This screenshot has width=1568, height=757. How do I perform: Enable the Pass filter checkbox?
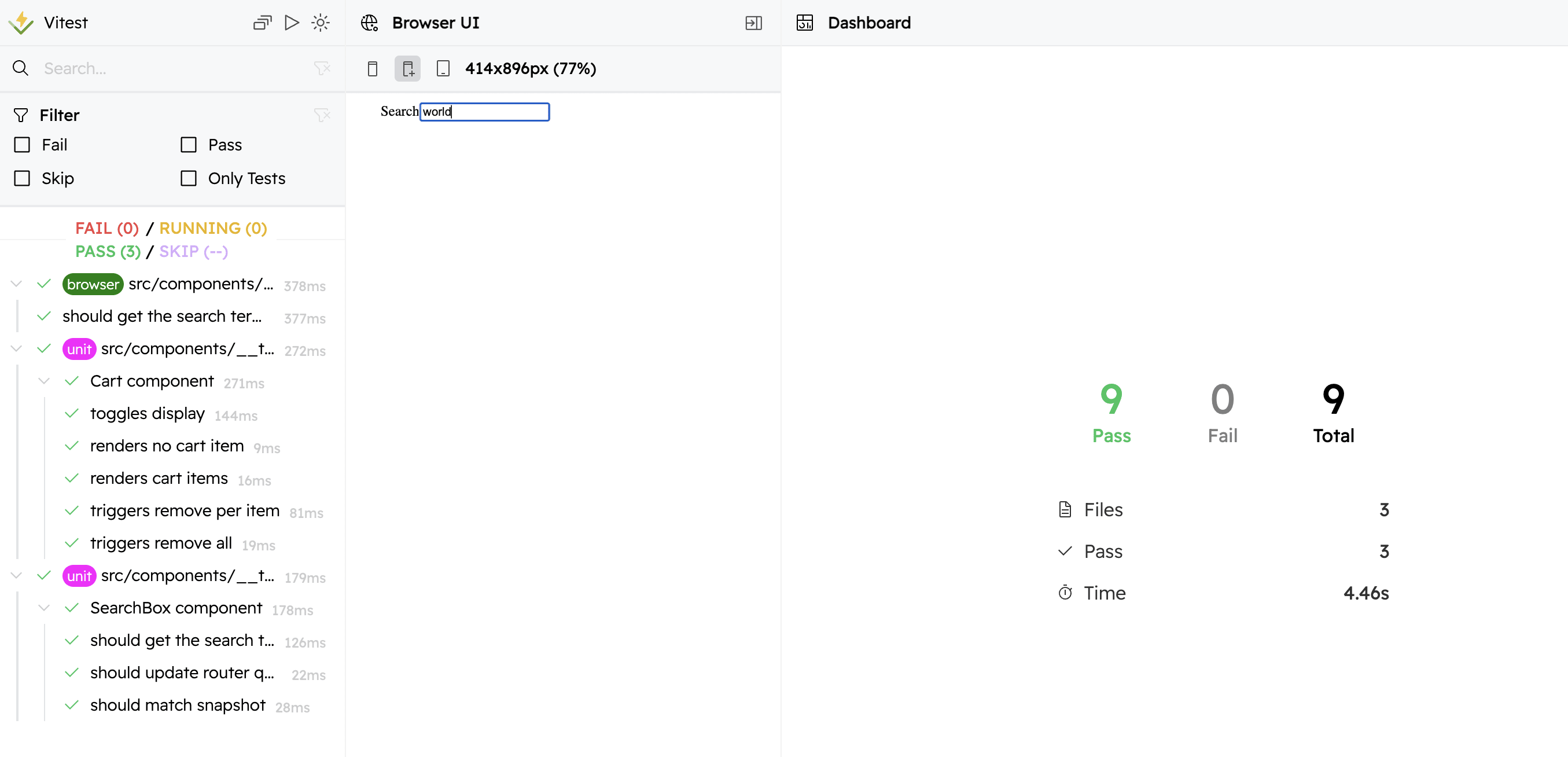(x=188, y=144)
